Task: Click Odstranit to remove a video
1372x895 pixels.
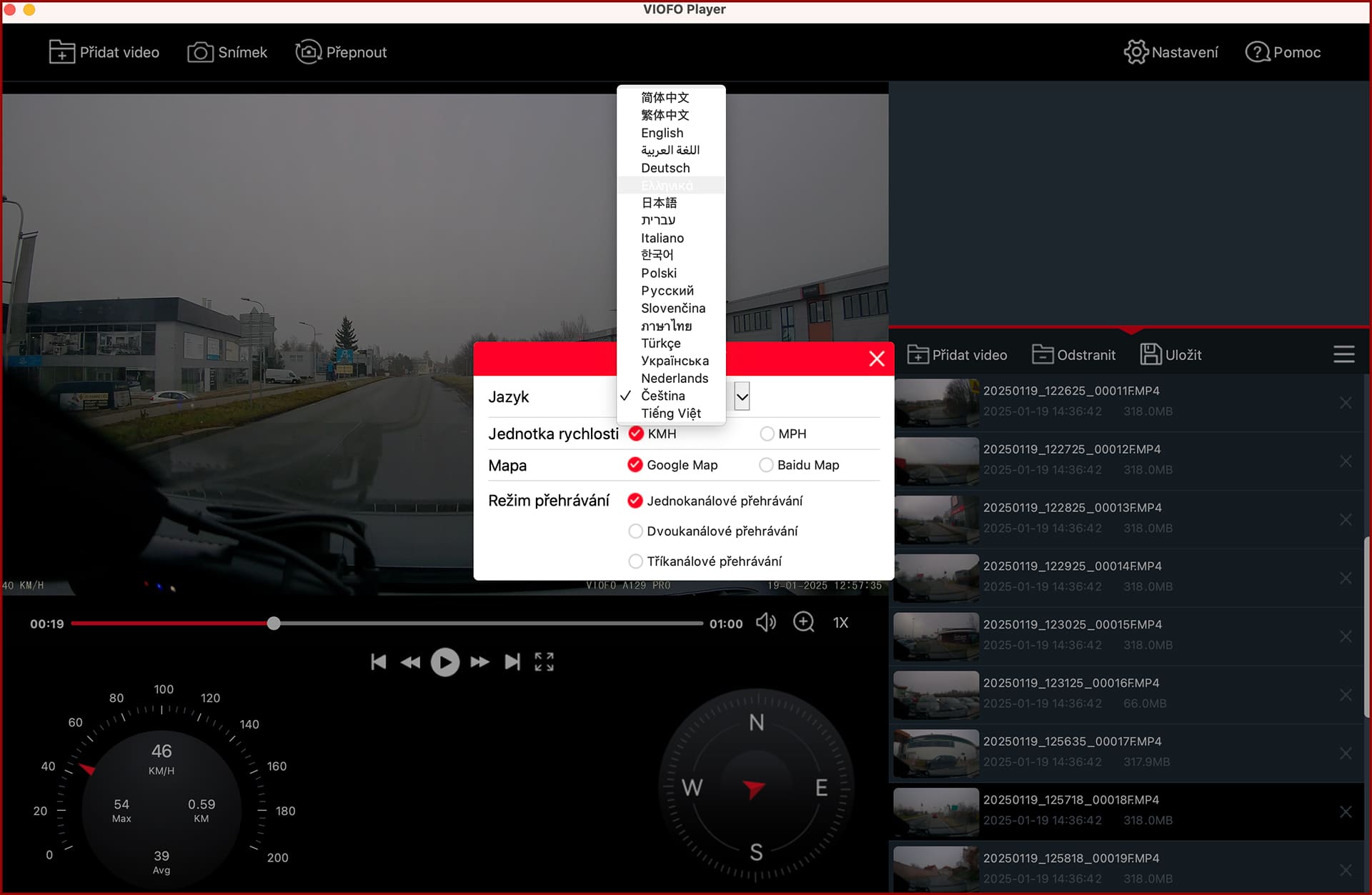Action: 1073,354
